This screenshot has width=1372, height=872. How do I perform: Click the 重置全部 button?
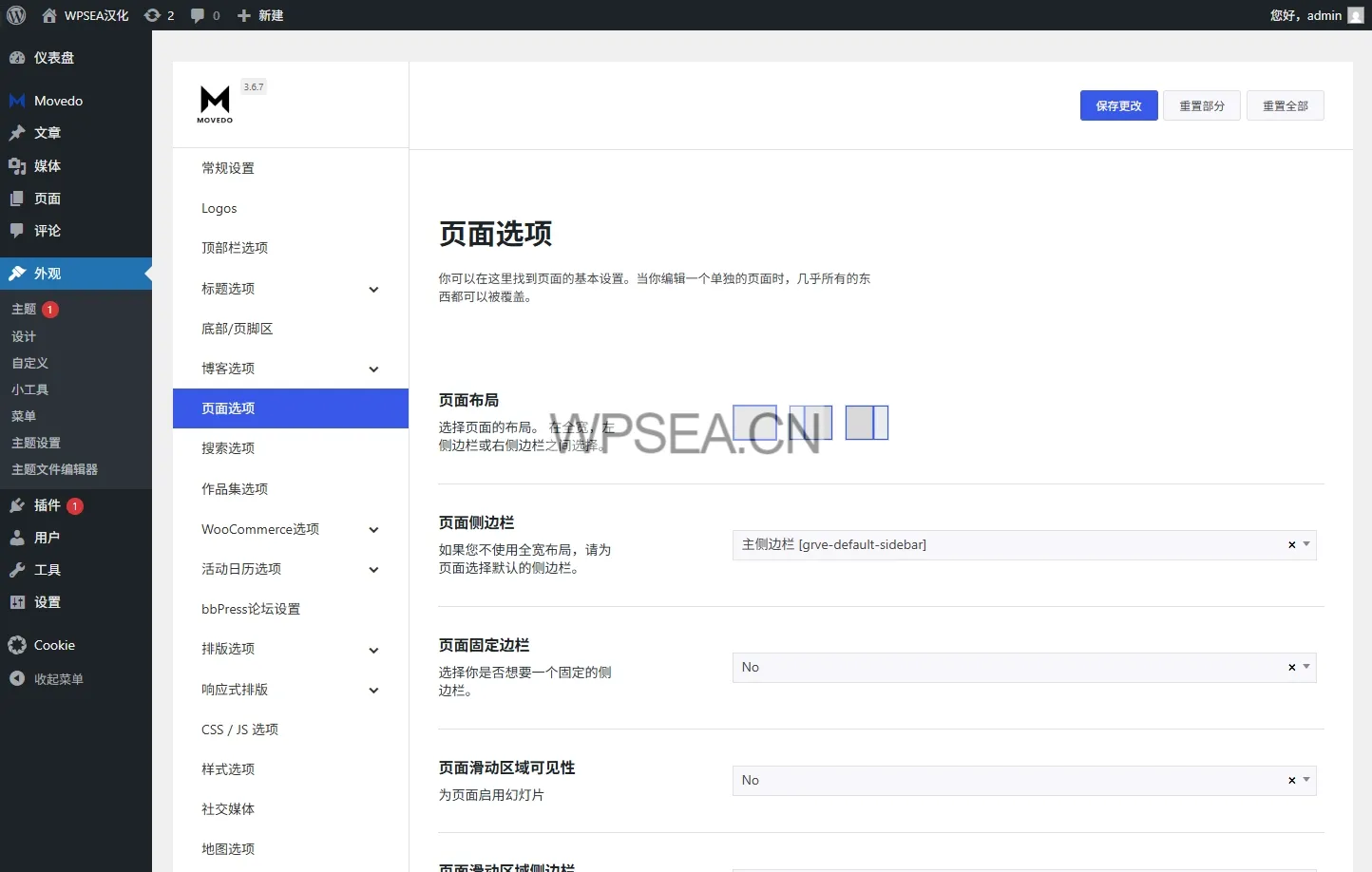coord(1285,105)
